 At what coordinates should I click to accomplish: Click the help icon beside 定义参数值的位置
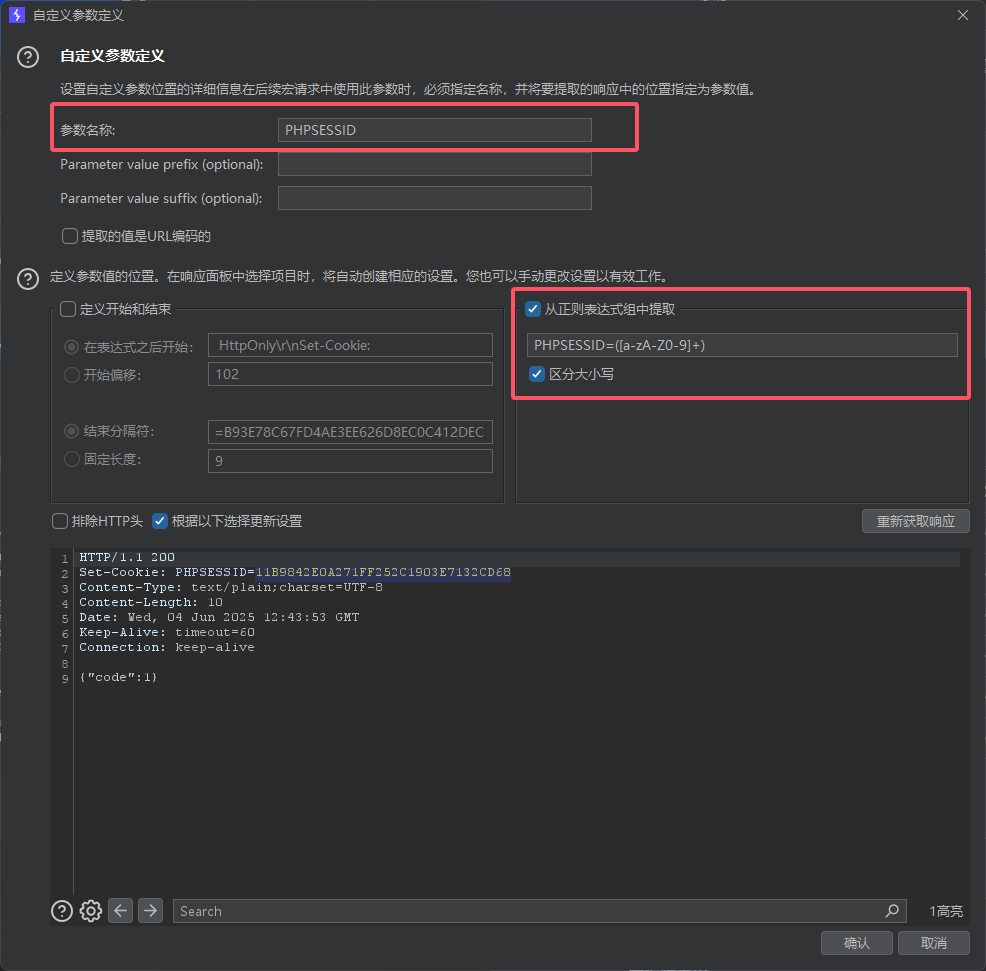(x=29, y=278)
